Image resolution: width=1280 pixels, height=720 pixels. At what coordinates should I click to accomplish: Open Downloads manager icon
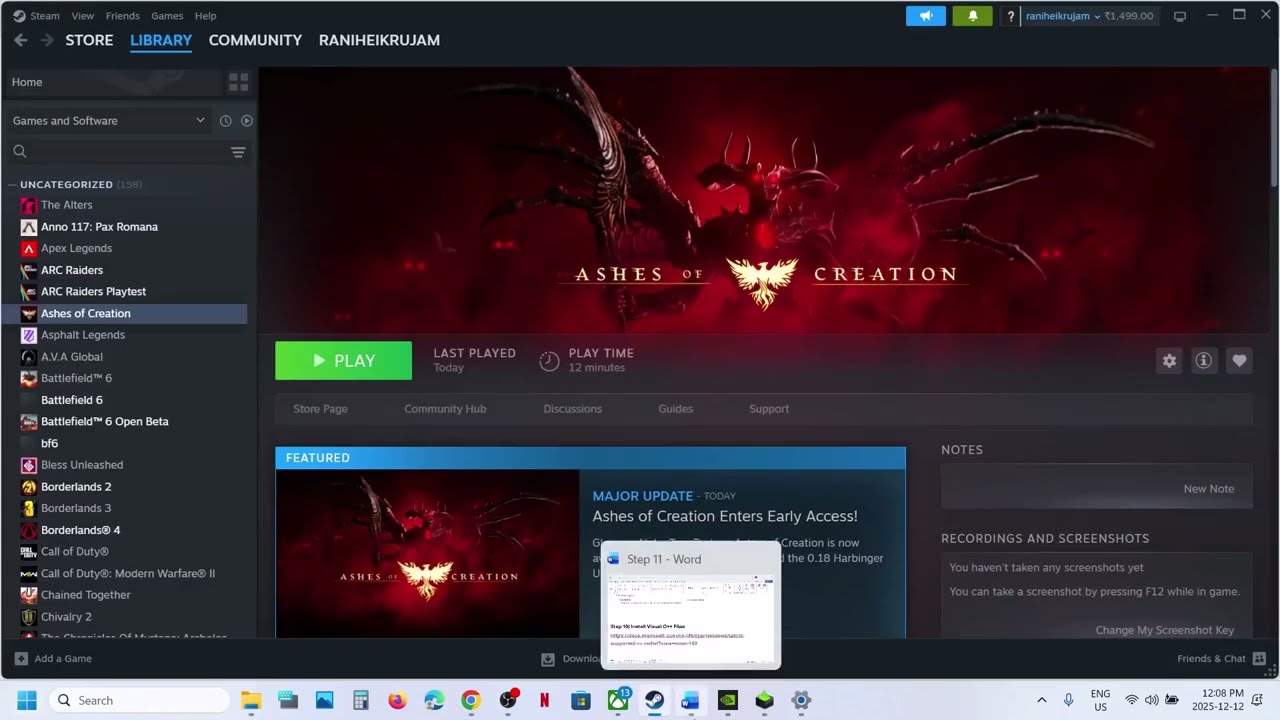point(548,659)
